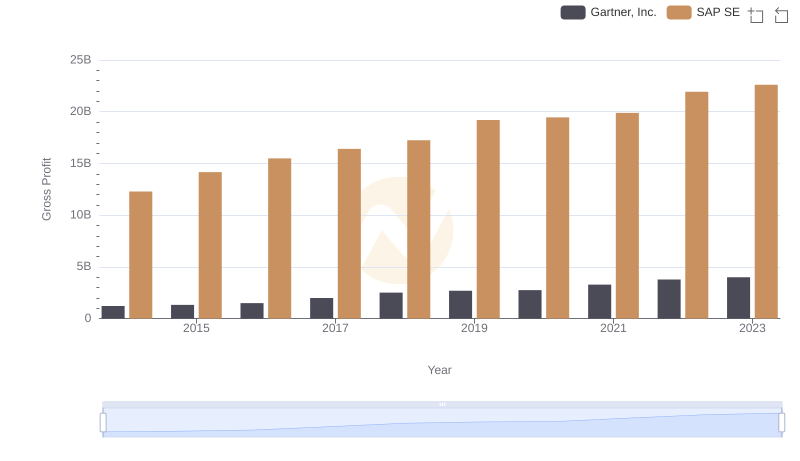The image size is (800, 461).
Task: Click the SAP SE bar for 2015
Action: point(210,245)
